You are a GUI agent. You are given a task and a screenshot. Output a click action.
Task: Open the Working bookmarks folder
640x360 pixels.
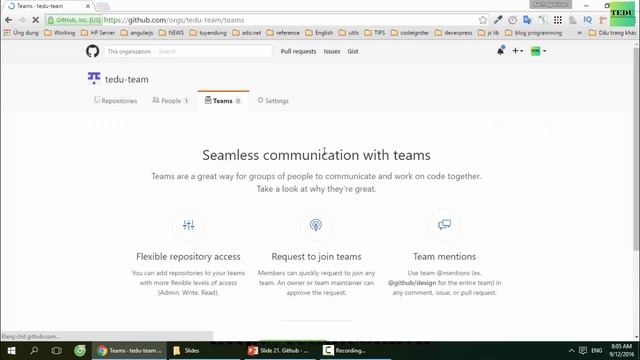tap(60, 33)
